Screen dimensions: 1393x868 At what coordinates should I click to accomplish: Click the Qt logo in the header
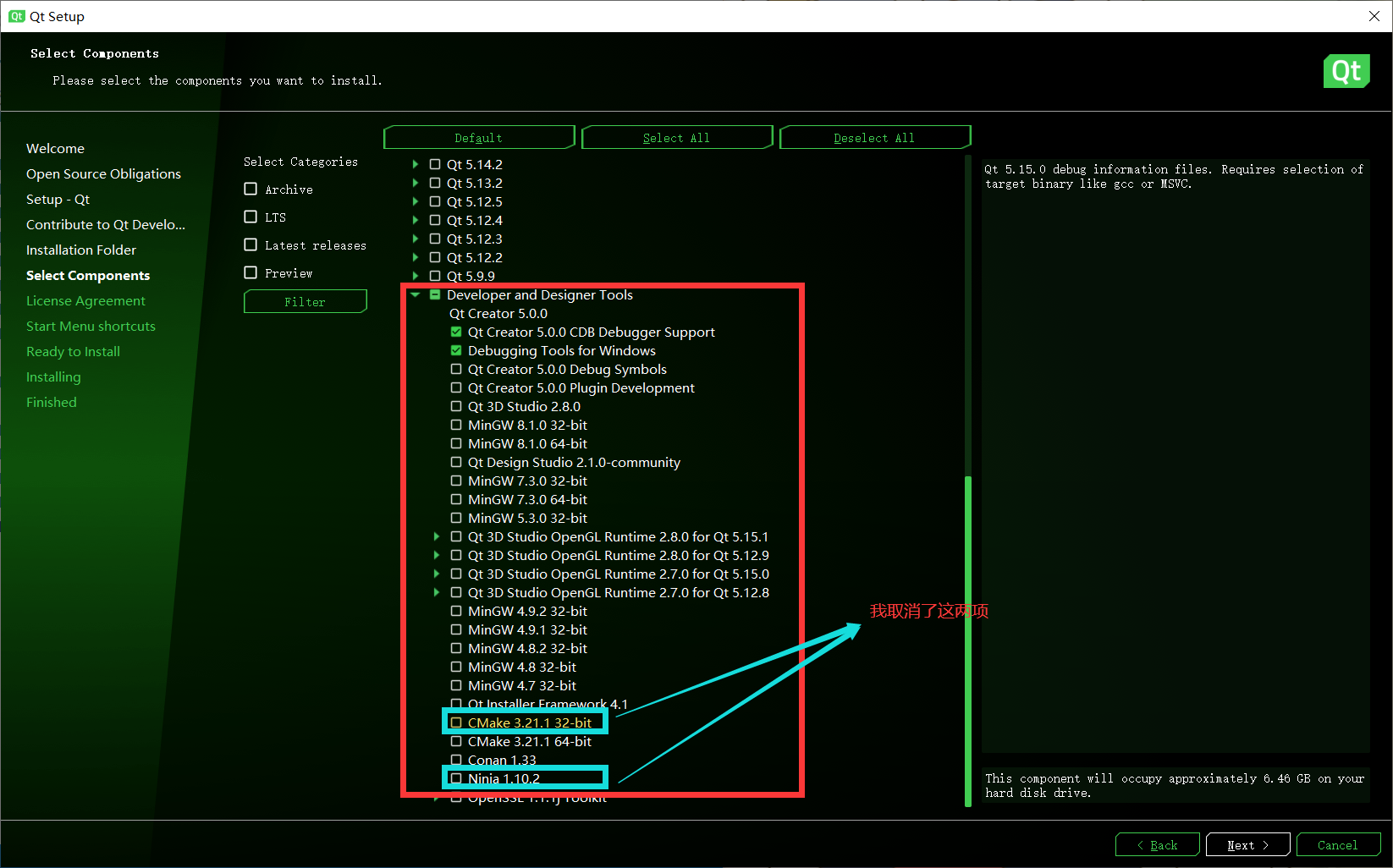[1346, 71]
